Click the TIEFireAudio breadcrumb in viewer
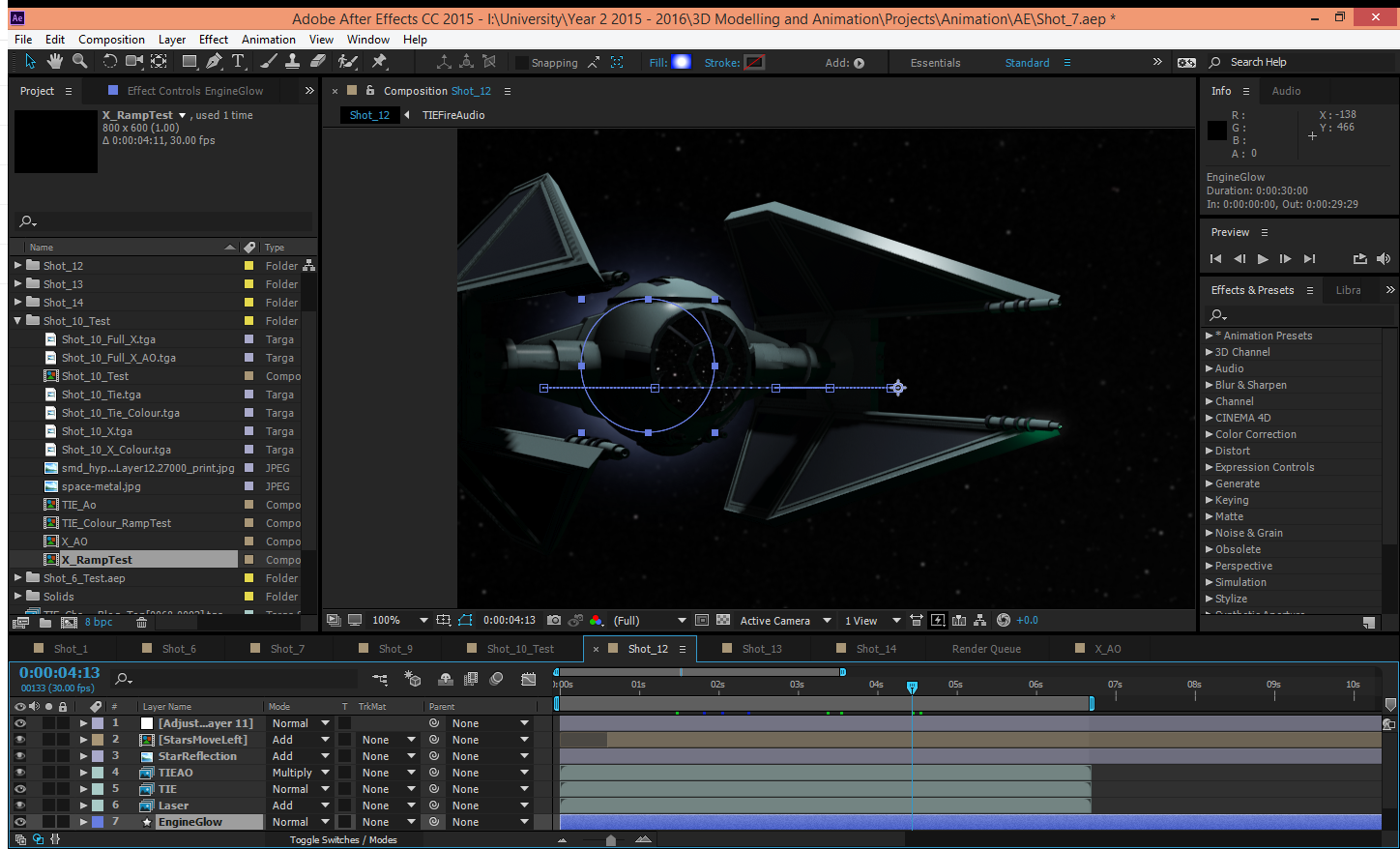The height and width of the screenshot is (849, 1400). point(453,115)
